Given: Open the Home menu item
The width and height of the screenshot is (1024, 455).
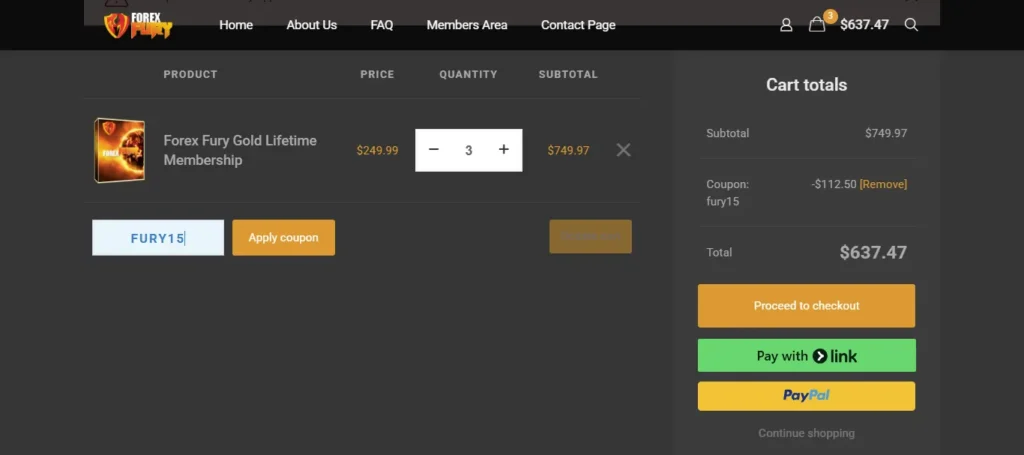Looking at the screenshot, I should point(236,25).
